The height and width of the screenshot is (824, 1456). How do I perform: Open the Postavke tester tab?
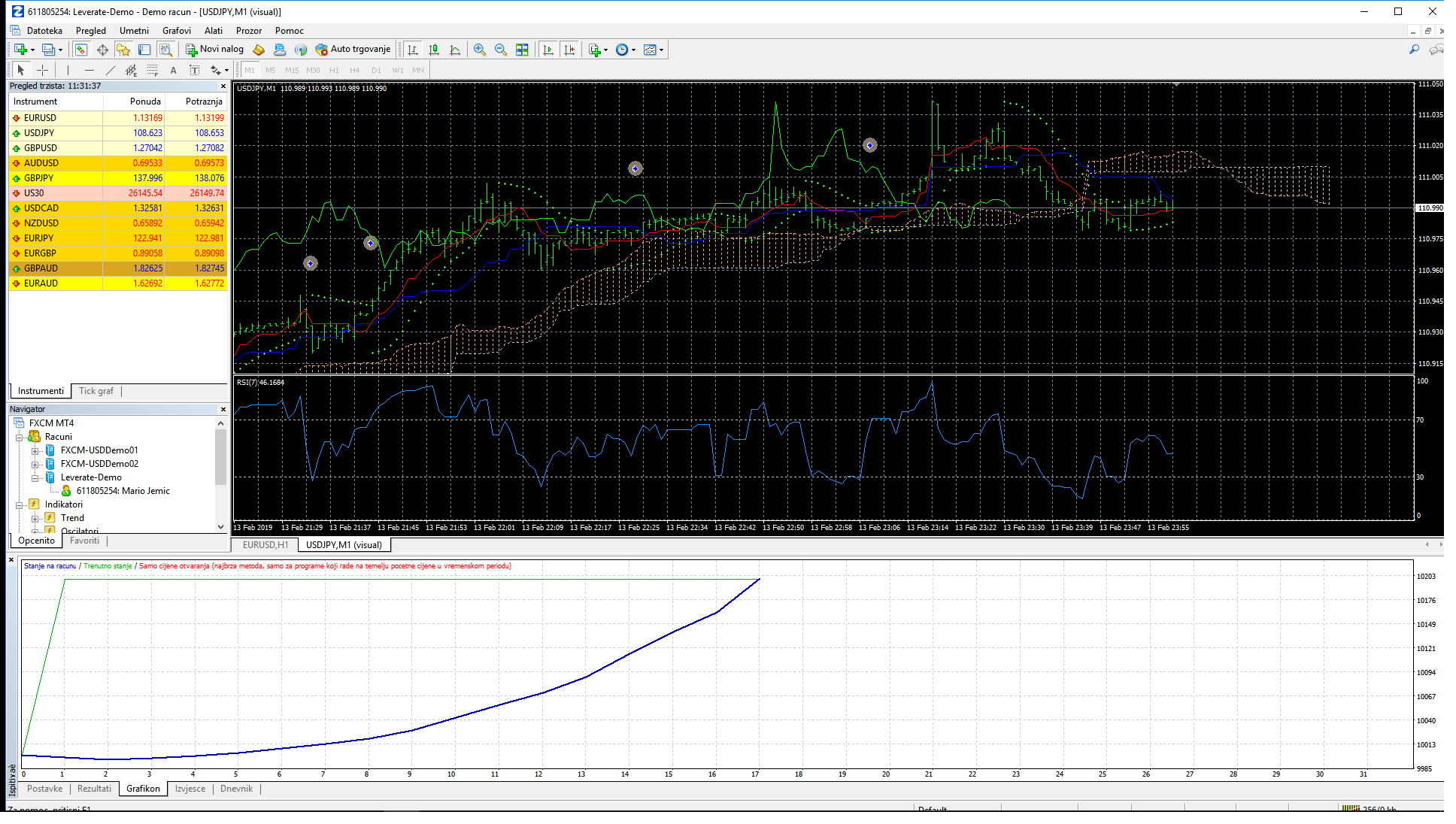pyautogui.click(x=45, y=789)
